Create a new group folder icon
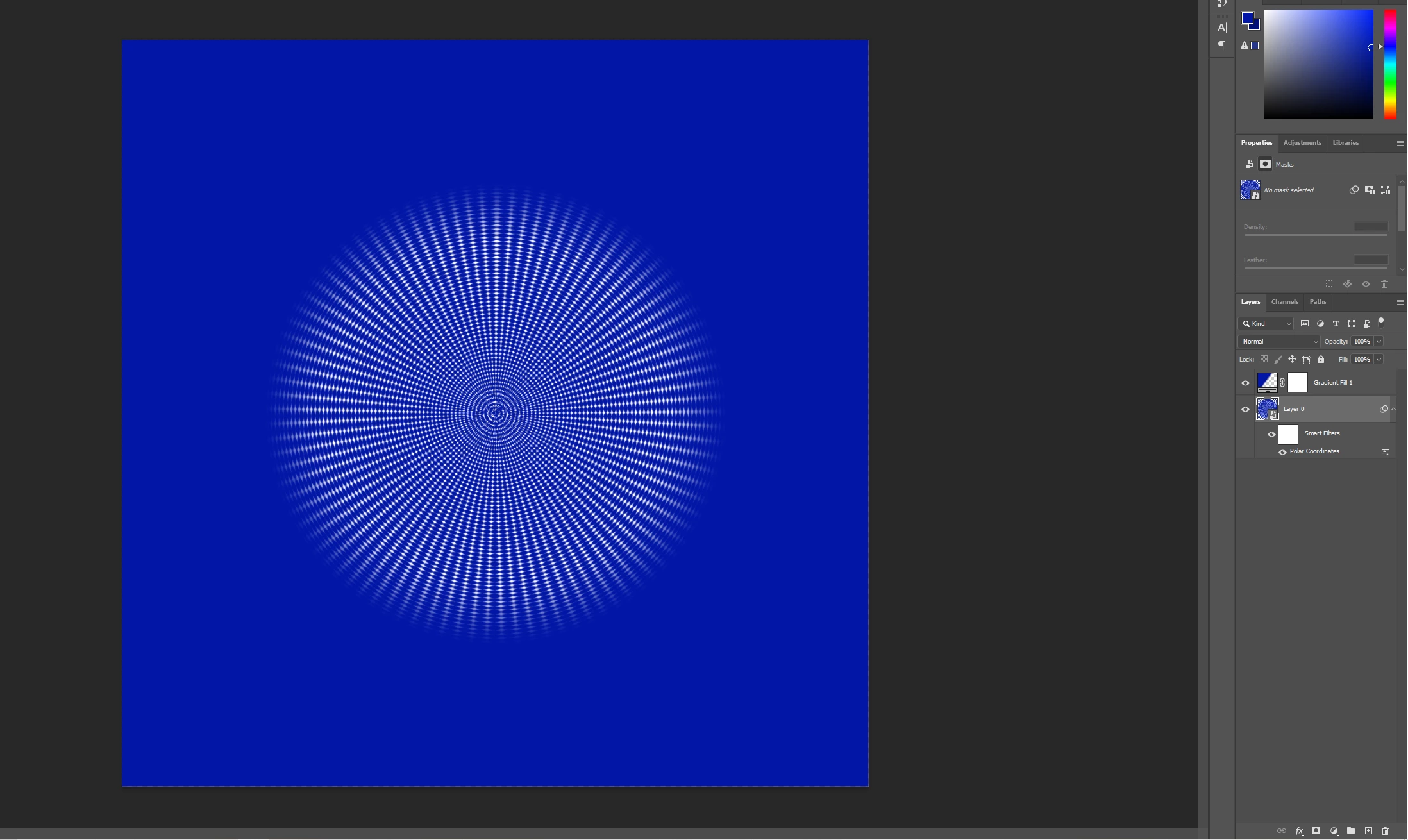1408x840 pixels. (x=1351, y=831)
